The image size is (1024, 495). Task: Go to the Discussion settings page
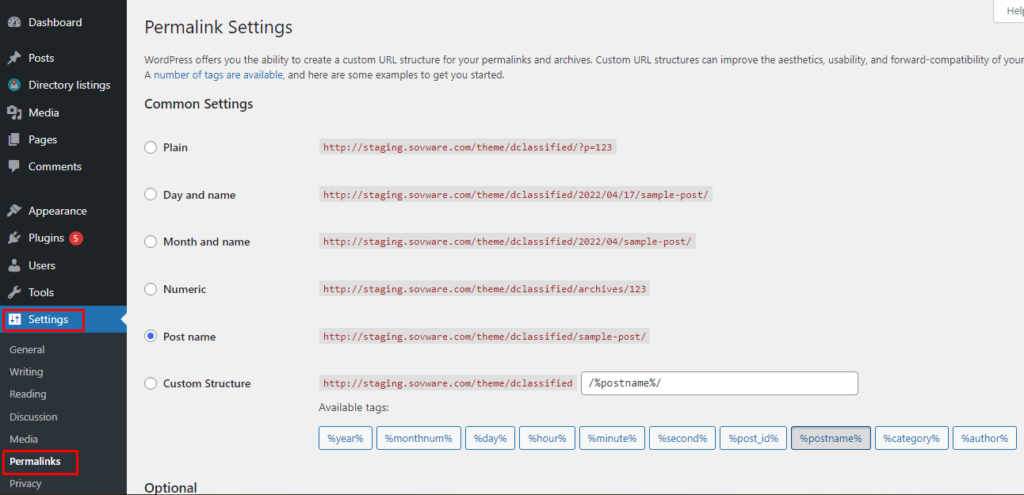33,417
